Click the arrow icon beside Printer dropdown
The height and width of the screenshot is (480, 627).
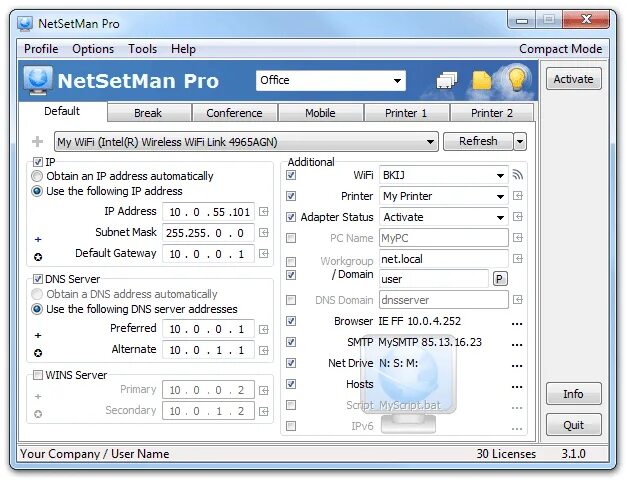(x=518, y=196)
